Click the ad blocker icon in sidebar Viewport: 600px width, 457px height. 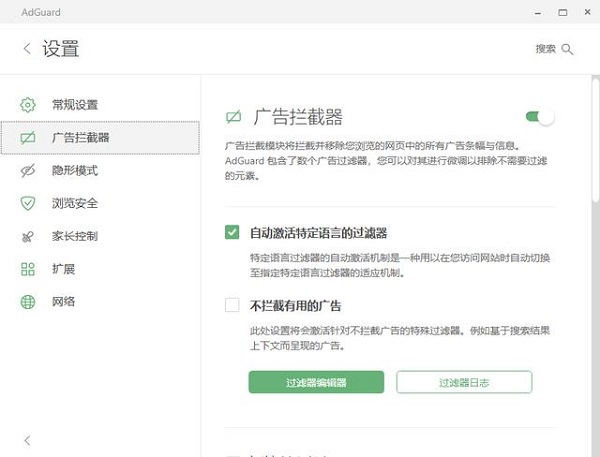tap(28, 138)
